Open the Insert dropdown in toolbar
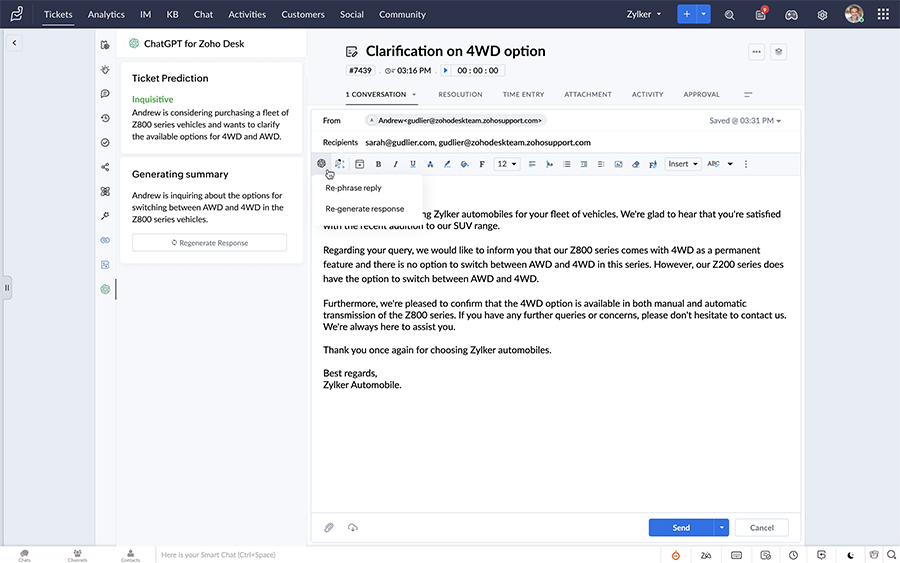The image size is (900, 563). click(x=683, y=164)
